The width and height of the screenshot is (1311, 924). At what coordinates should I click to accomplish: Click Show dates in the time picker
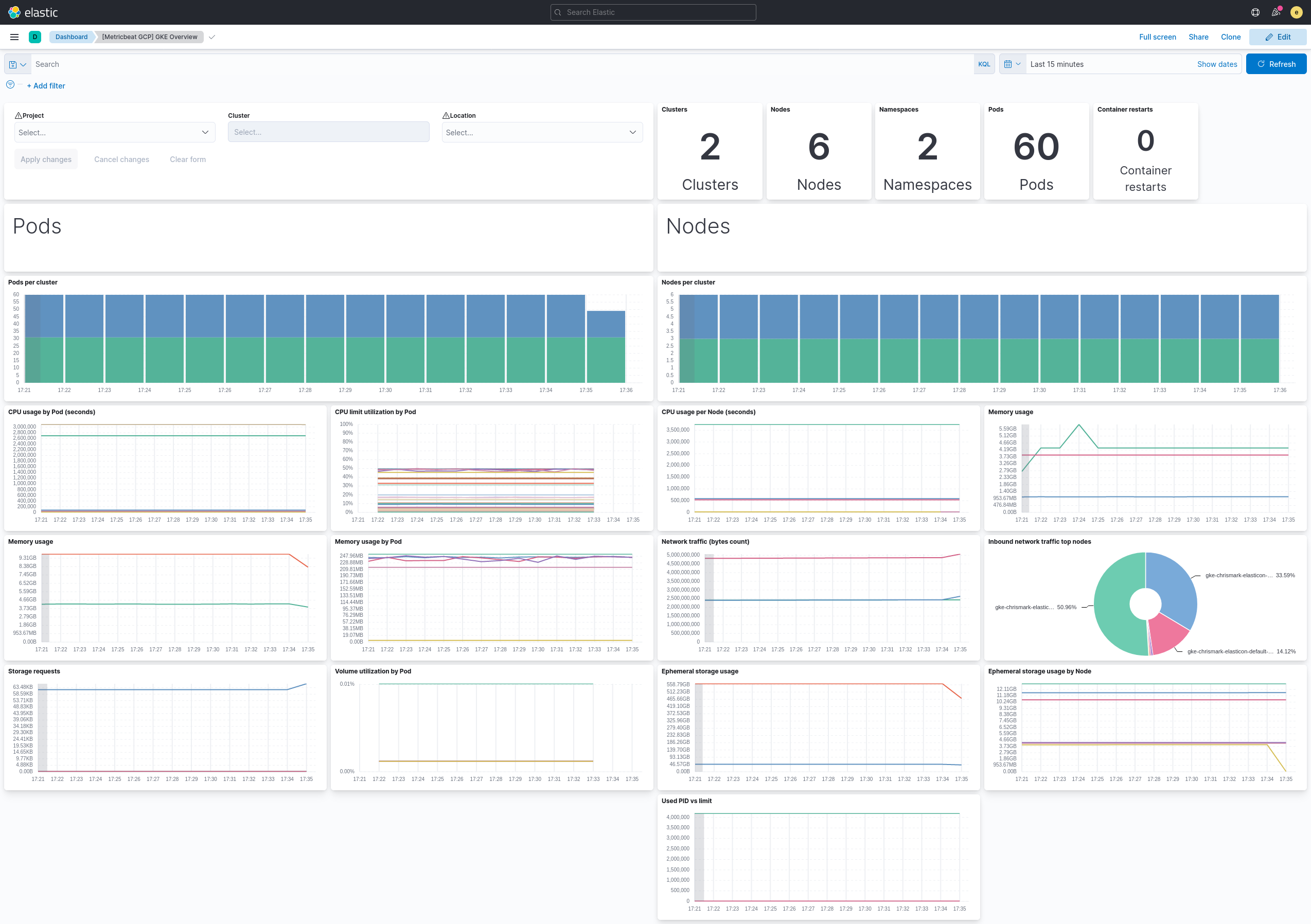[1217, 64]
